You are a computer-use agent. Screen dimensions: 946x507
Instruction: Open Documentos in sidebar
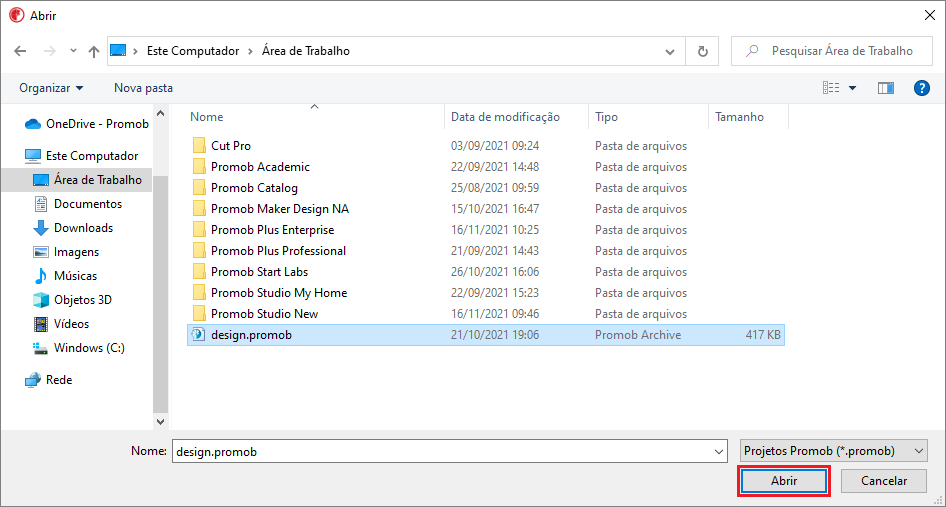click(x=77, y=204)
